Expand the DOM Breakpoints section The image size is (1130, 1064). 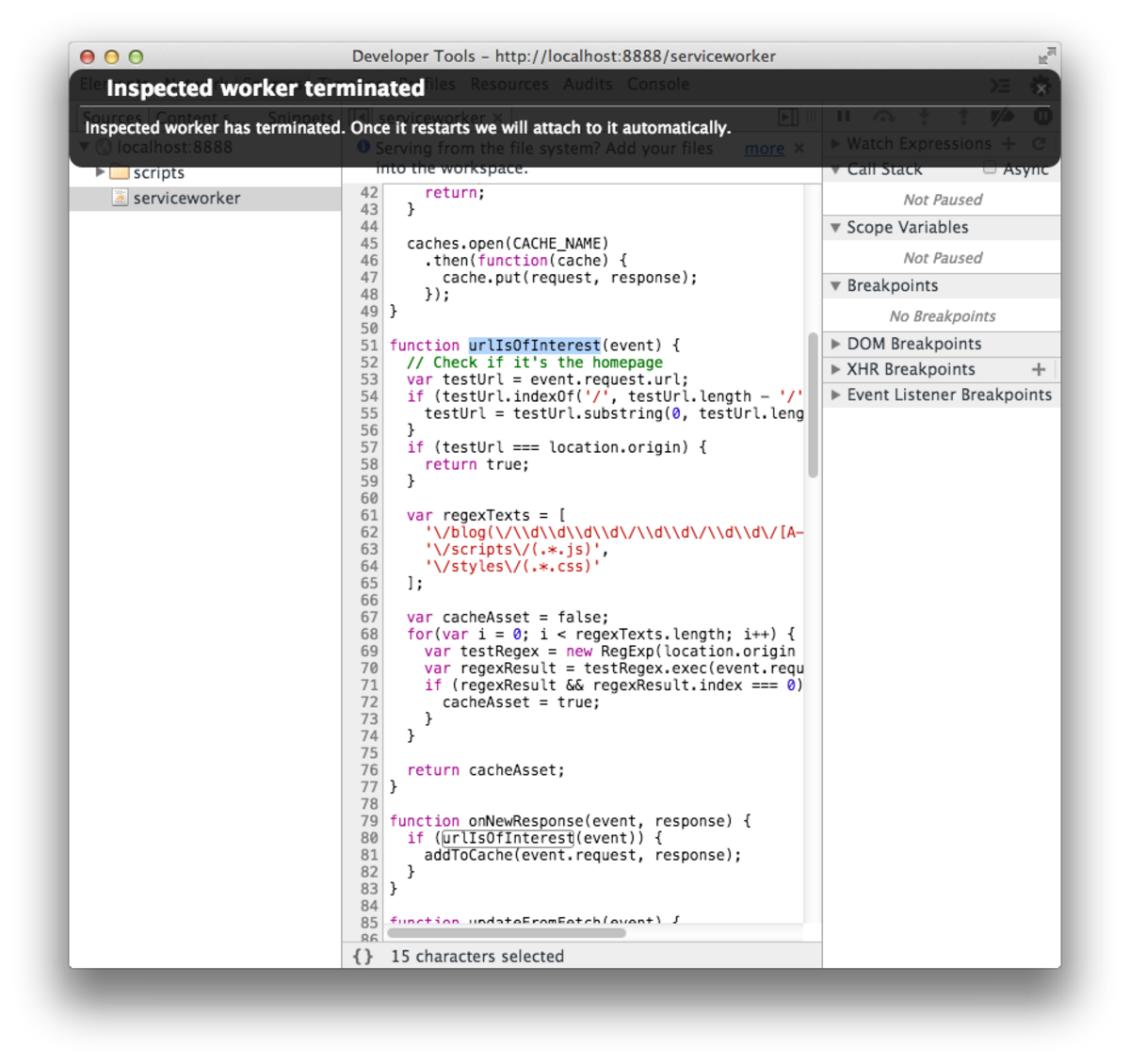(835, 345)
